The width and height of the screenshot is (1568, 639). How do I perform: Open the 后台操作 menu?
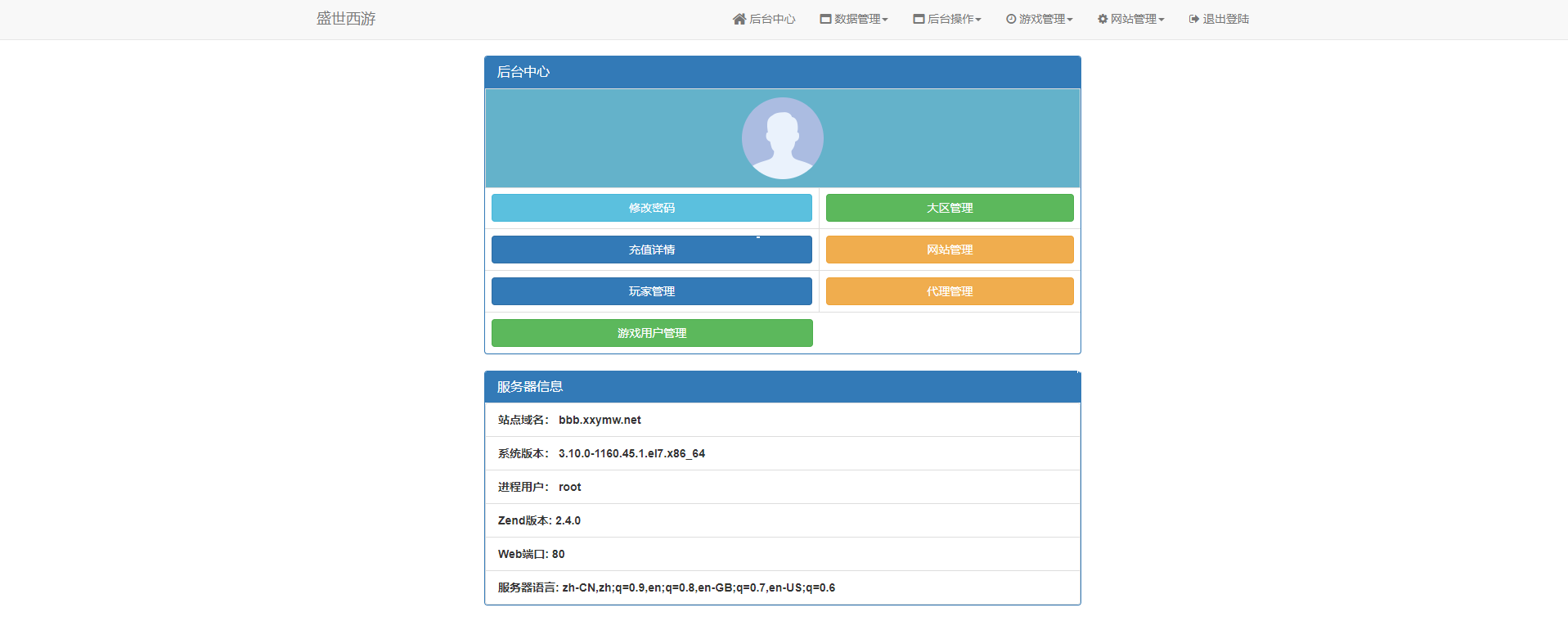tap(947, 19)
